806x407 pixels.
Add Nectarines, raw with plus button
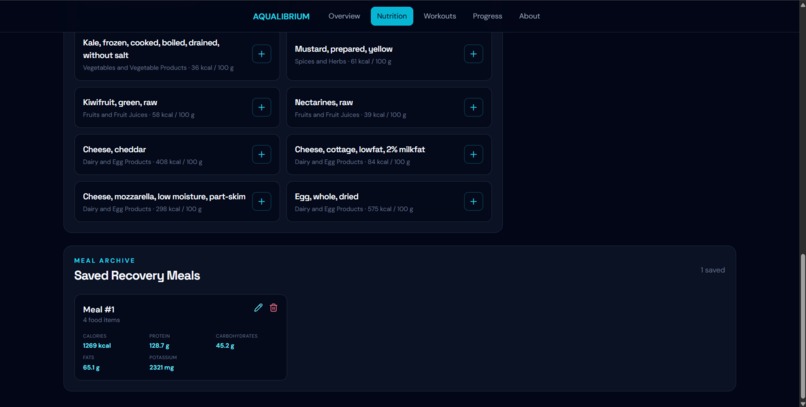pyautogui.click(x=473, y=107)
